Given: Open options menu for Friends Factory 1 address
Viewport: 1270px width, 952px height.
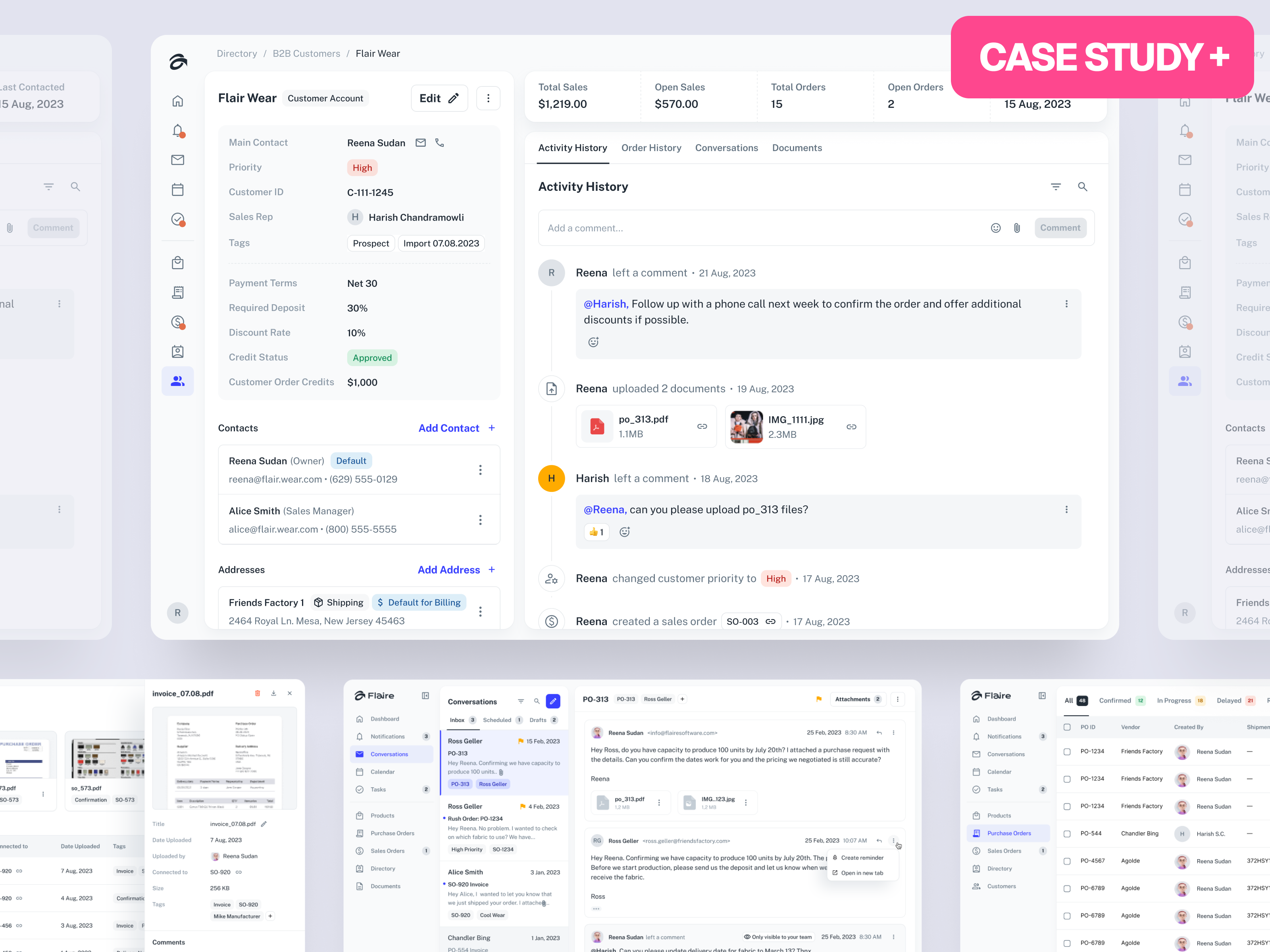Looking at the screenshot, I should [480, 612].
